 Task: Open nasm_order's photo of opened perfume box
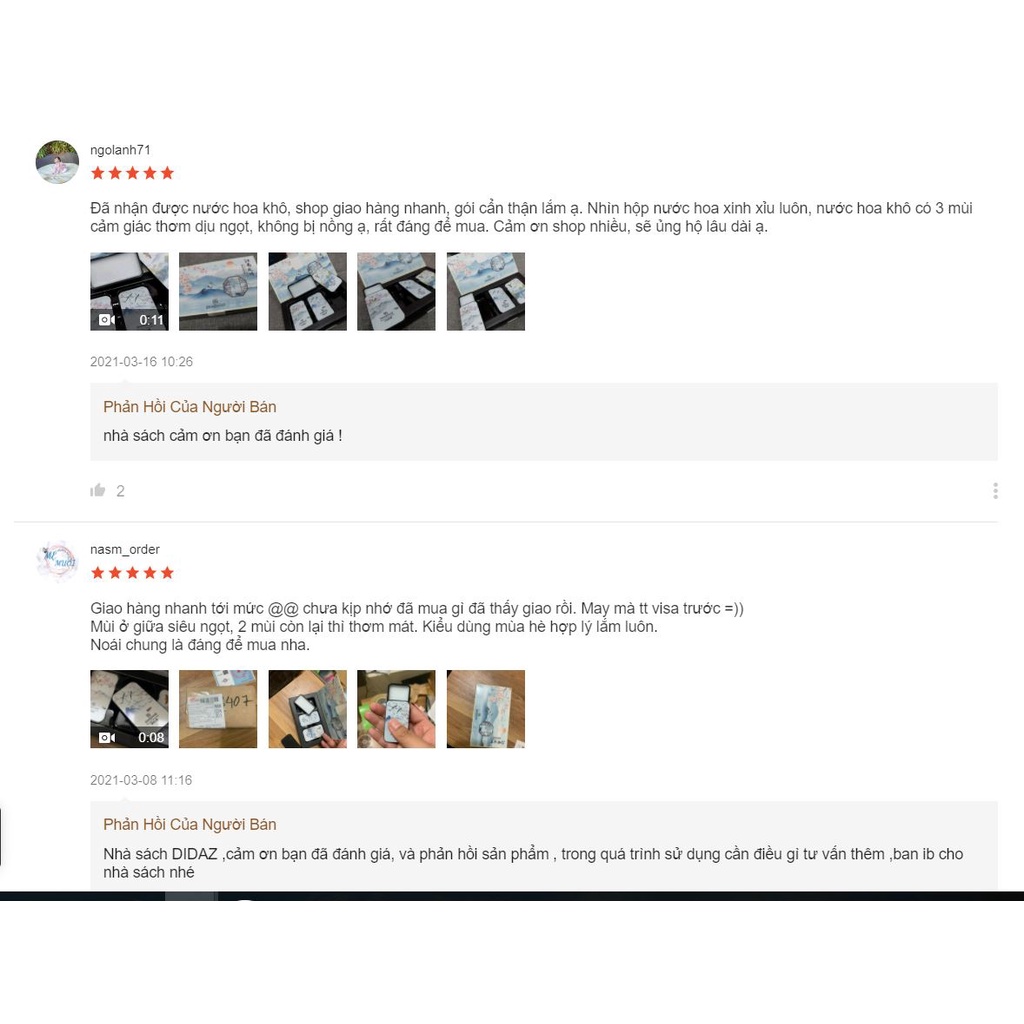308,709
